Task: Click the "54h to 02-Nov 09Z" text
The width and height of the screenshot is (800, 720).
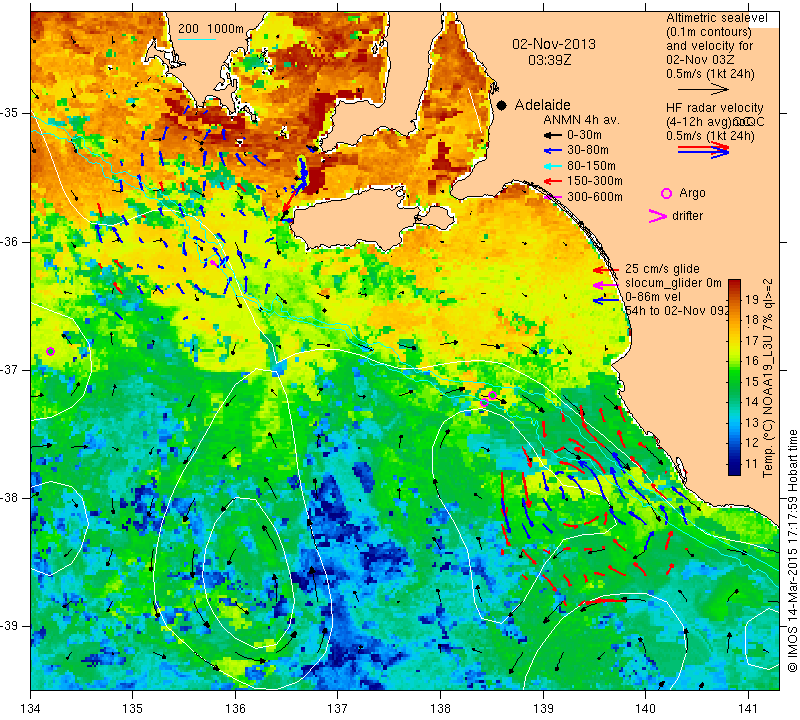Action: [677, 311]
